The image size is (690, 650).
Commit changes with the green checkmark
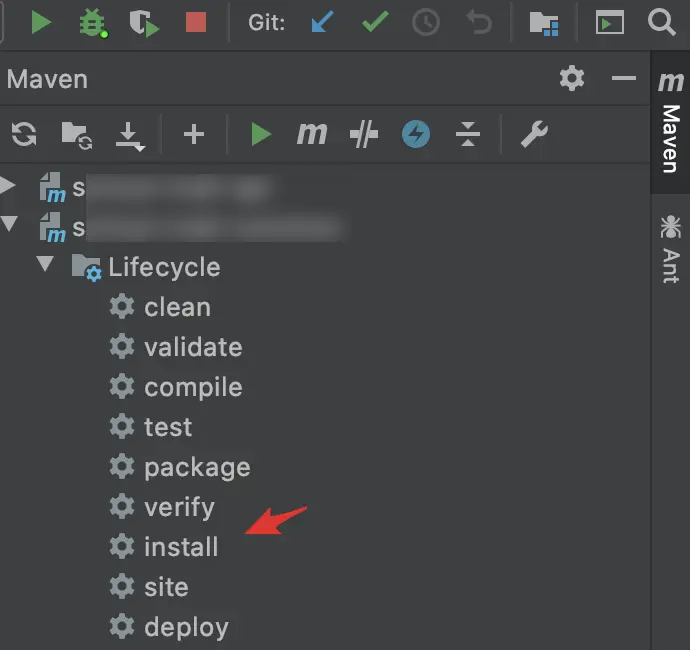tap(375, 21)
